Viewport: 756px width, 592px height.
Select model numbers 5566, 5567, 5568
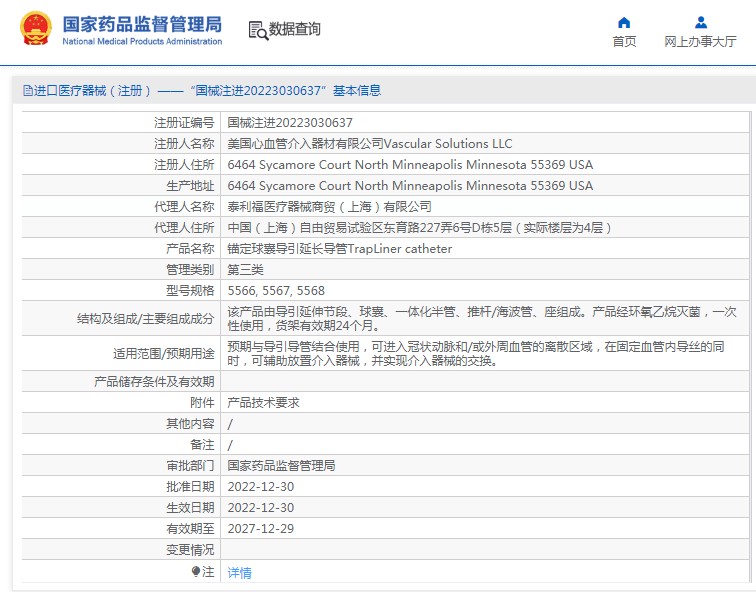tap(276, 291)
